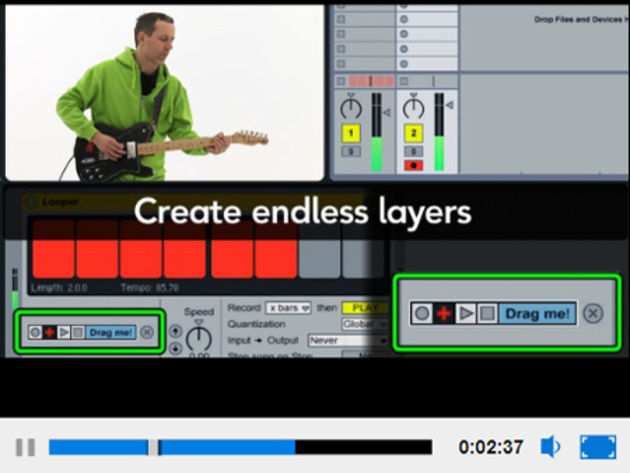The height and width of the screenshot is (473, 630).
Task: Click the track 2 volume fader meter
Action: [439, 132]
